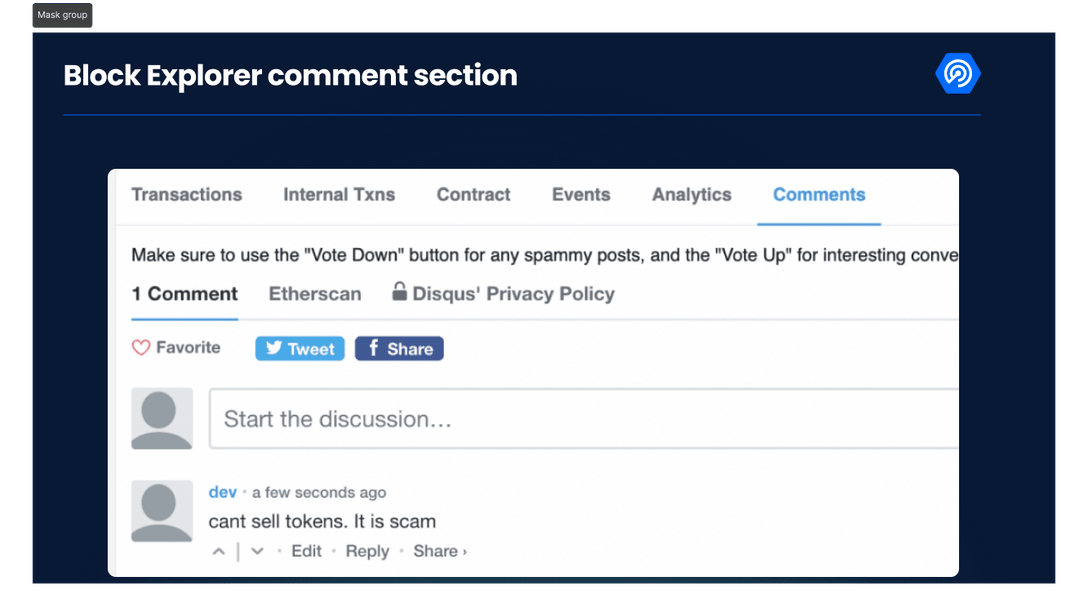Click the avatar beside the discussion box
Viewport: 1088px width, 616px height.
pyautogui.click(x=162, y=418)
